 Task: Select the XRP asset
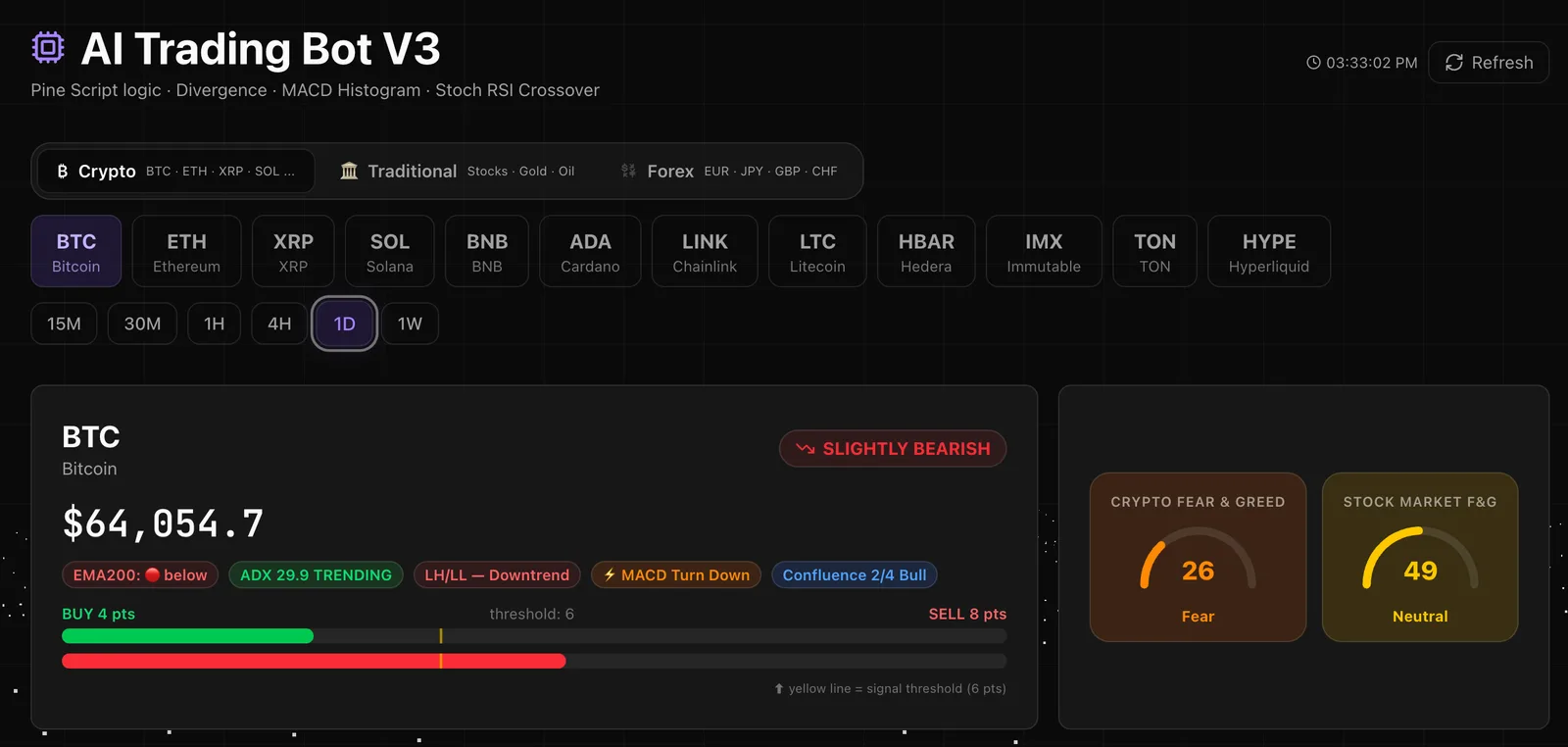pos(293,251)
